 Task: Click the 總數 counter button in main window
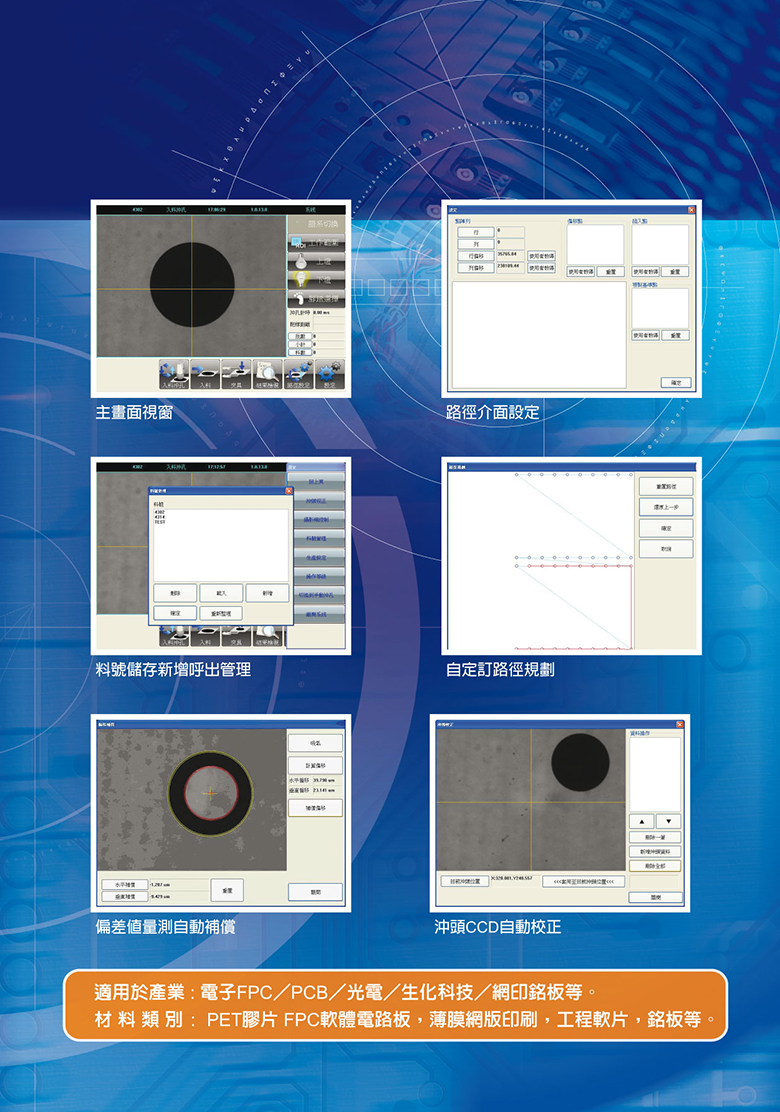pos(300,336)
